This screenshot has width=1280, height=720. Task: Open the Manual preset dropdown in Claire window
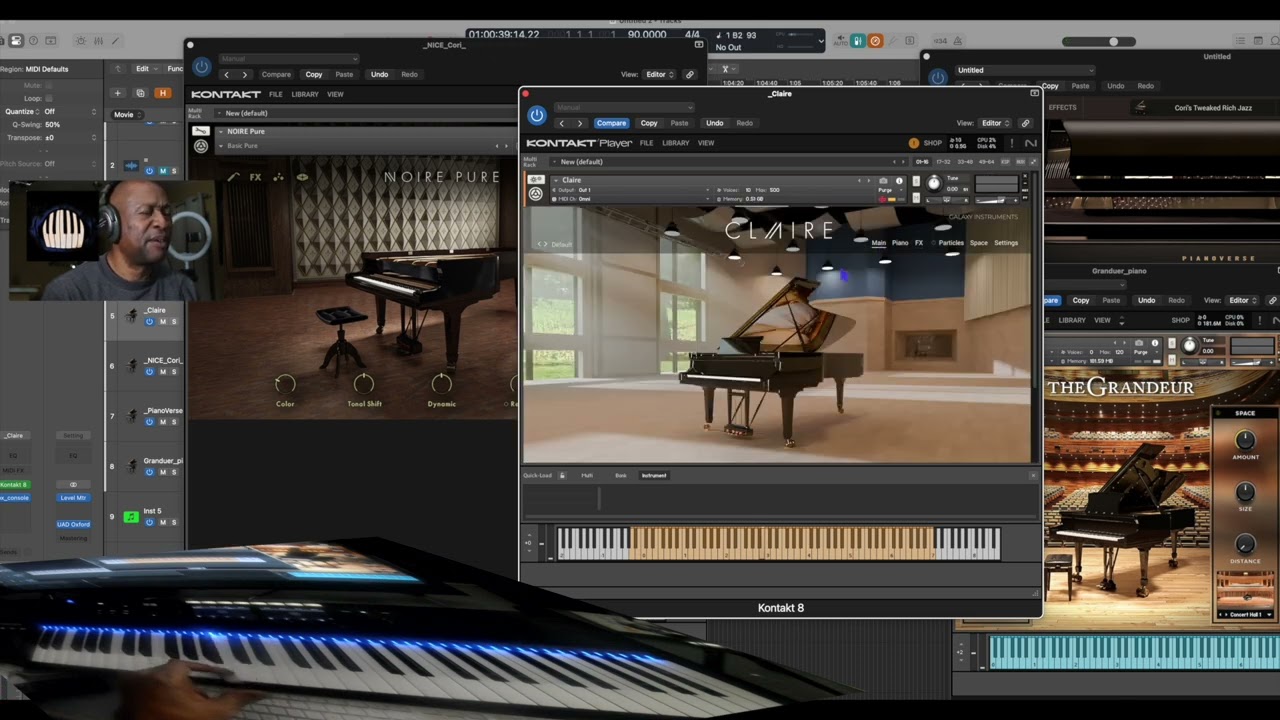coord(624,107)
